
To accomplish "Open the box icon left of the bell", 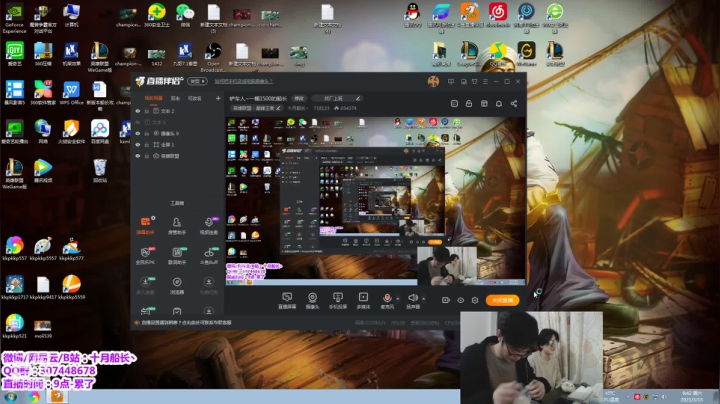I will 484,104.
